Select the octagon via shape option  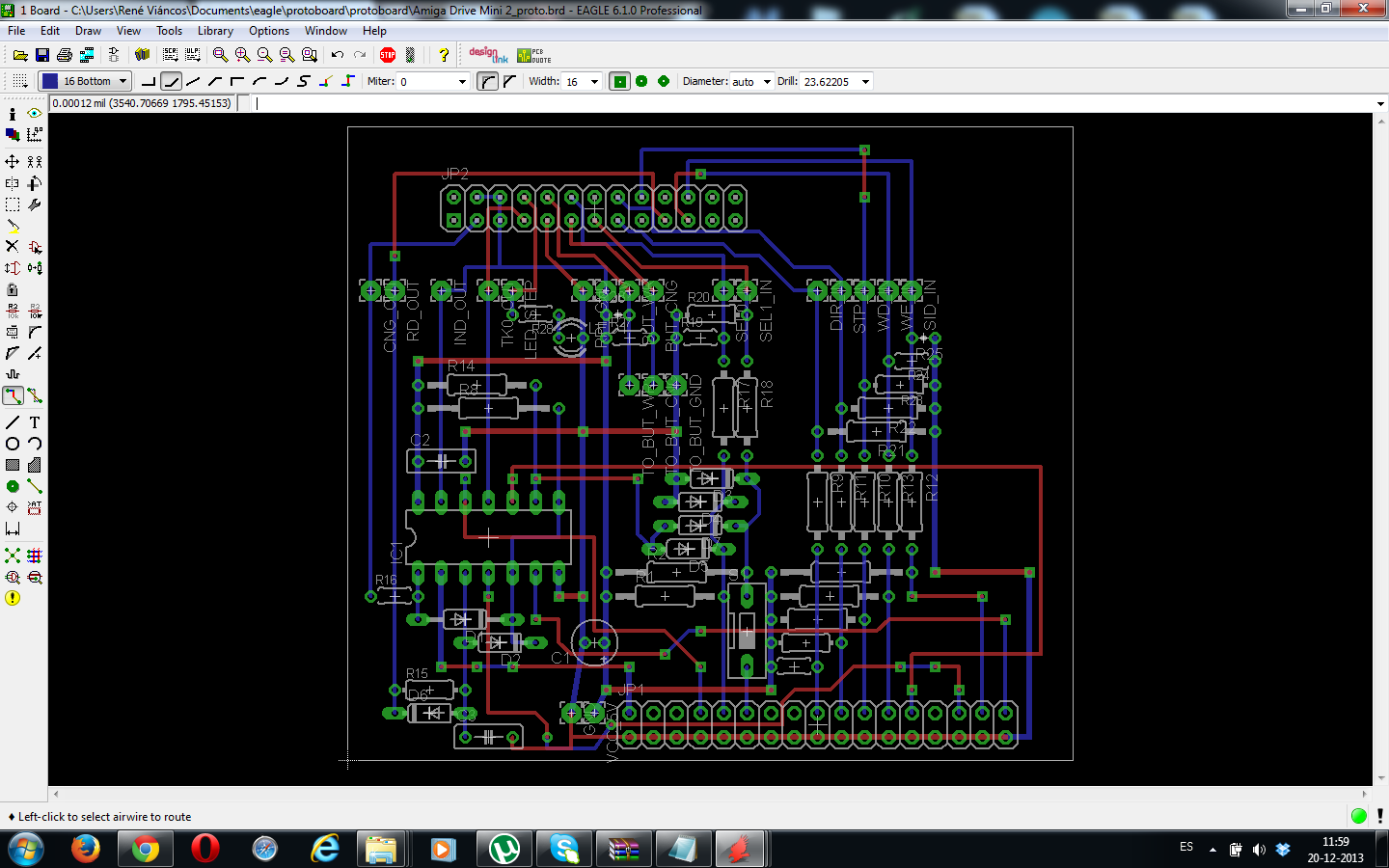coord(664,82)
